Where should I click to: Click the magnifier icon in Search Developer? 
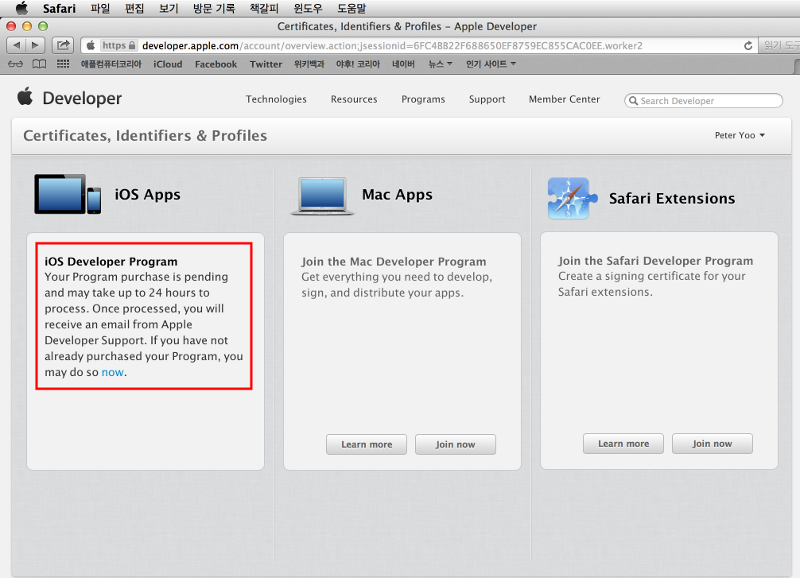coord(633,100)
